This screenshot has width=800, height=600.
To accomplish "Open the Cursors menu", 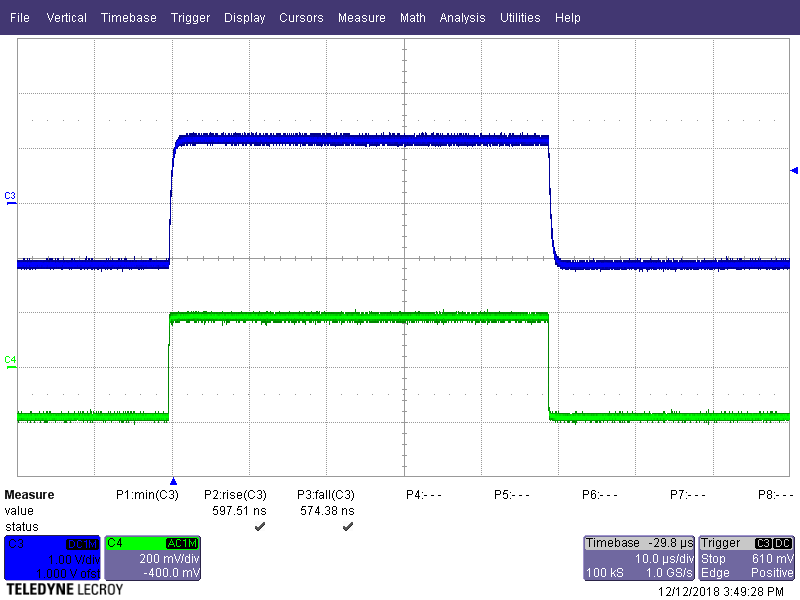I will (x=301, y=18).
